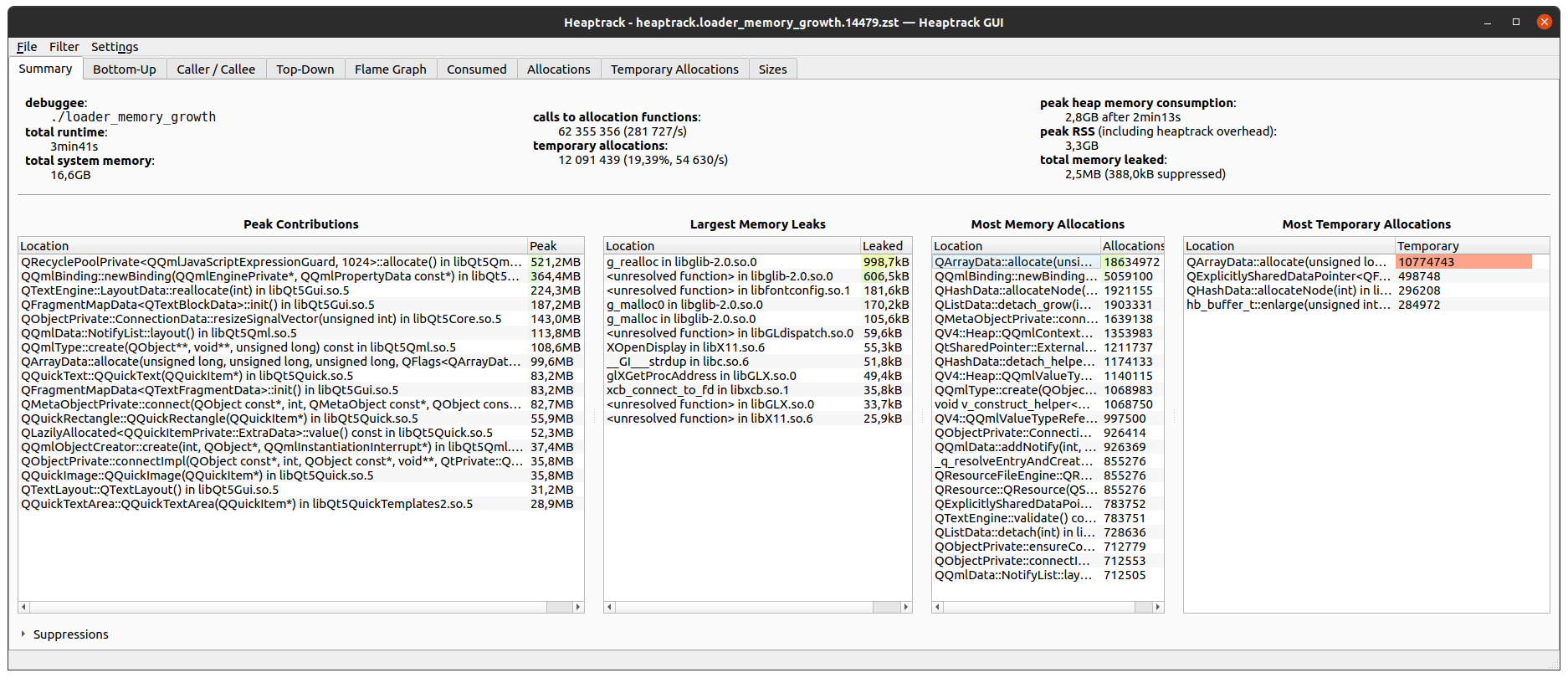Open the Allocations tab

(559, 69)
